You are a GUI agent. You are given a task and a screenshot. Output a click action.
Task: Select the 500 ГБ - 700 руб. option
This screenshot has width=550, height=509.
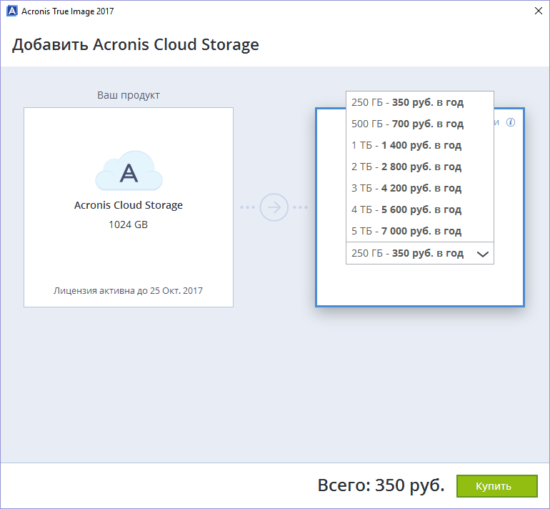pyautogui.click(x=420, y=124)
